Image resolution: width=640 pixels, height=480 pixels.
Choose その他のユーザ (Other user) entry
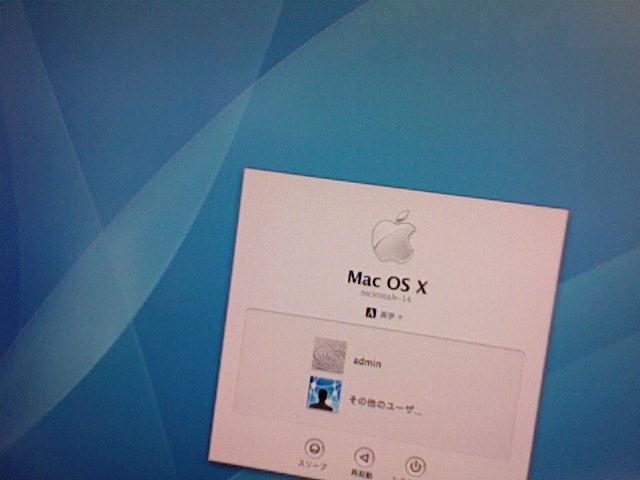385,404
